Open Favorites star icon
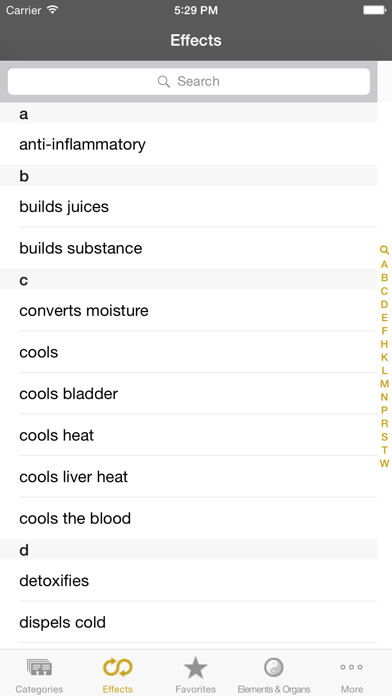392x696 pixels. (x=196, y=668)
